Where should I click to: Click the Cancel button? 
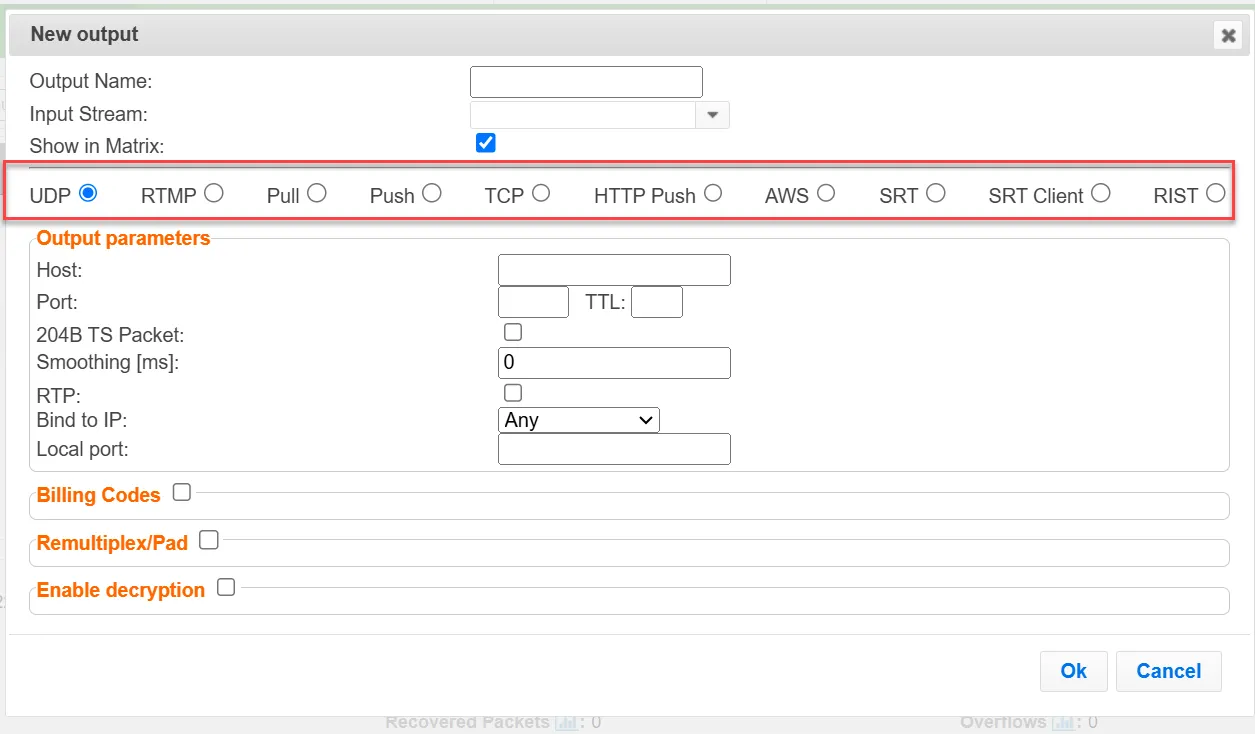click(x=1169, y=671)
